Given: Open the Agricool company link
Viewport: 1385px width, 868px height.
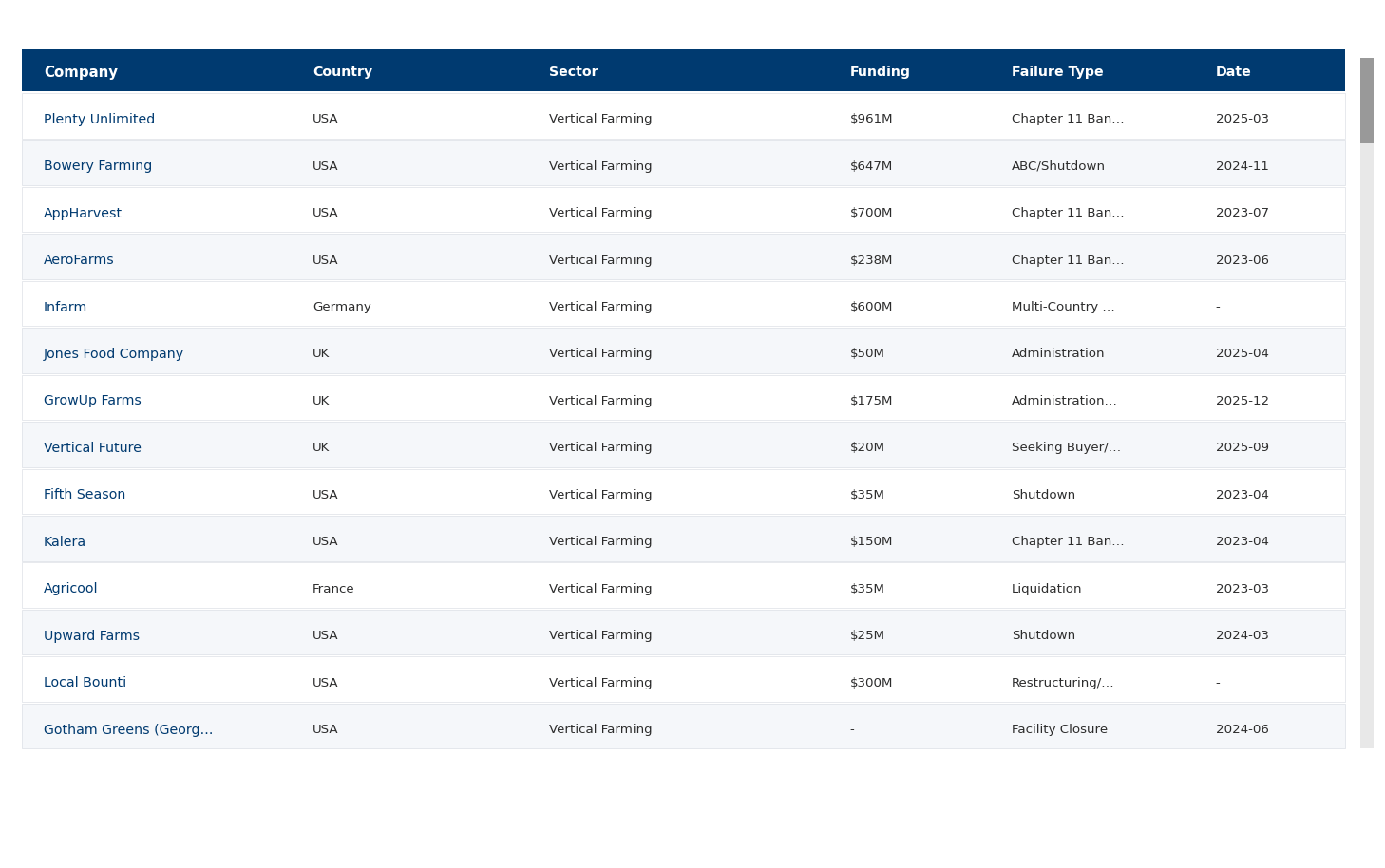Looking at the screenshot, I should [70, 589].
